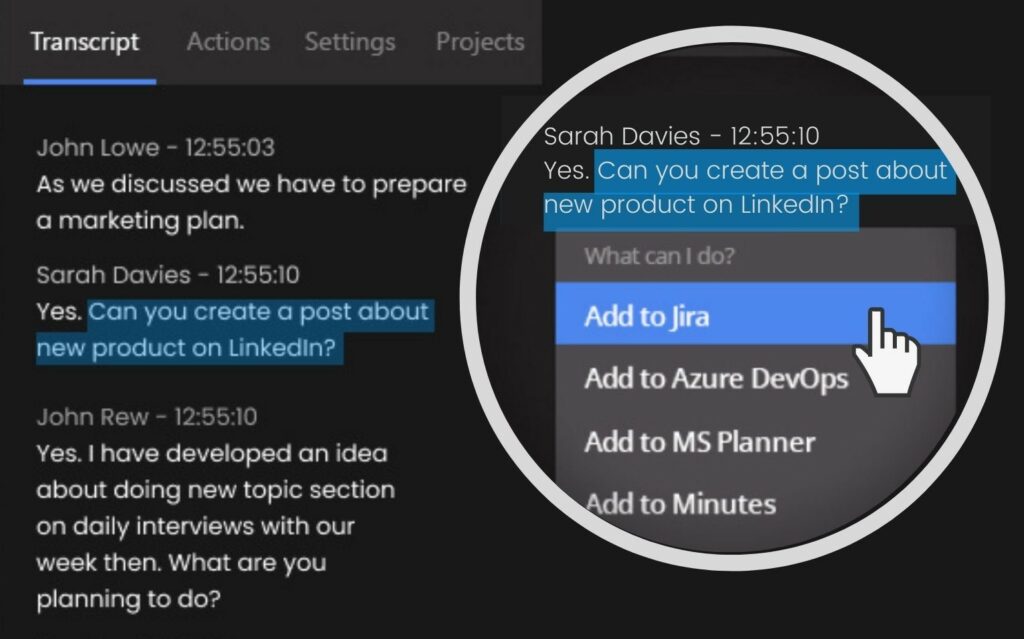The height and width of the screenshot is (639, 1024).
Task: Click 'John Lowe - 12:55:03' speaker line
Action: pyautogui.click(x=155, y=147)
